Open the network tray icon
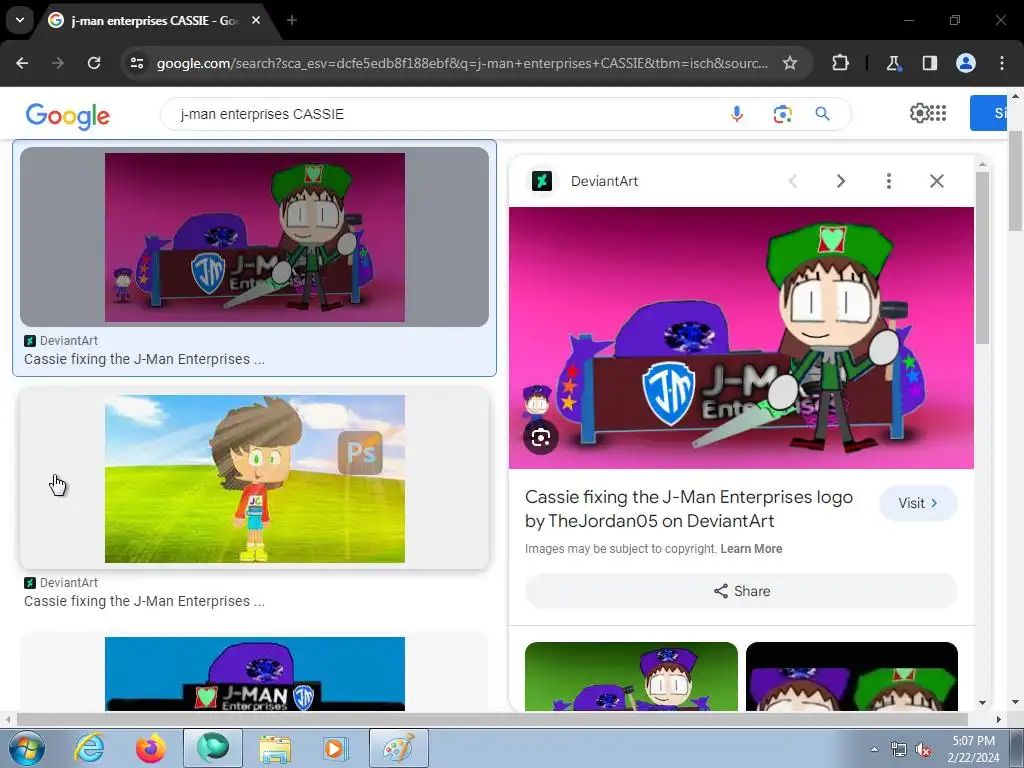 point(899,750)
